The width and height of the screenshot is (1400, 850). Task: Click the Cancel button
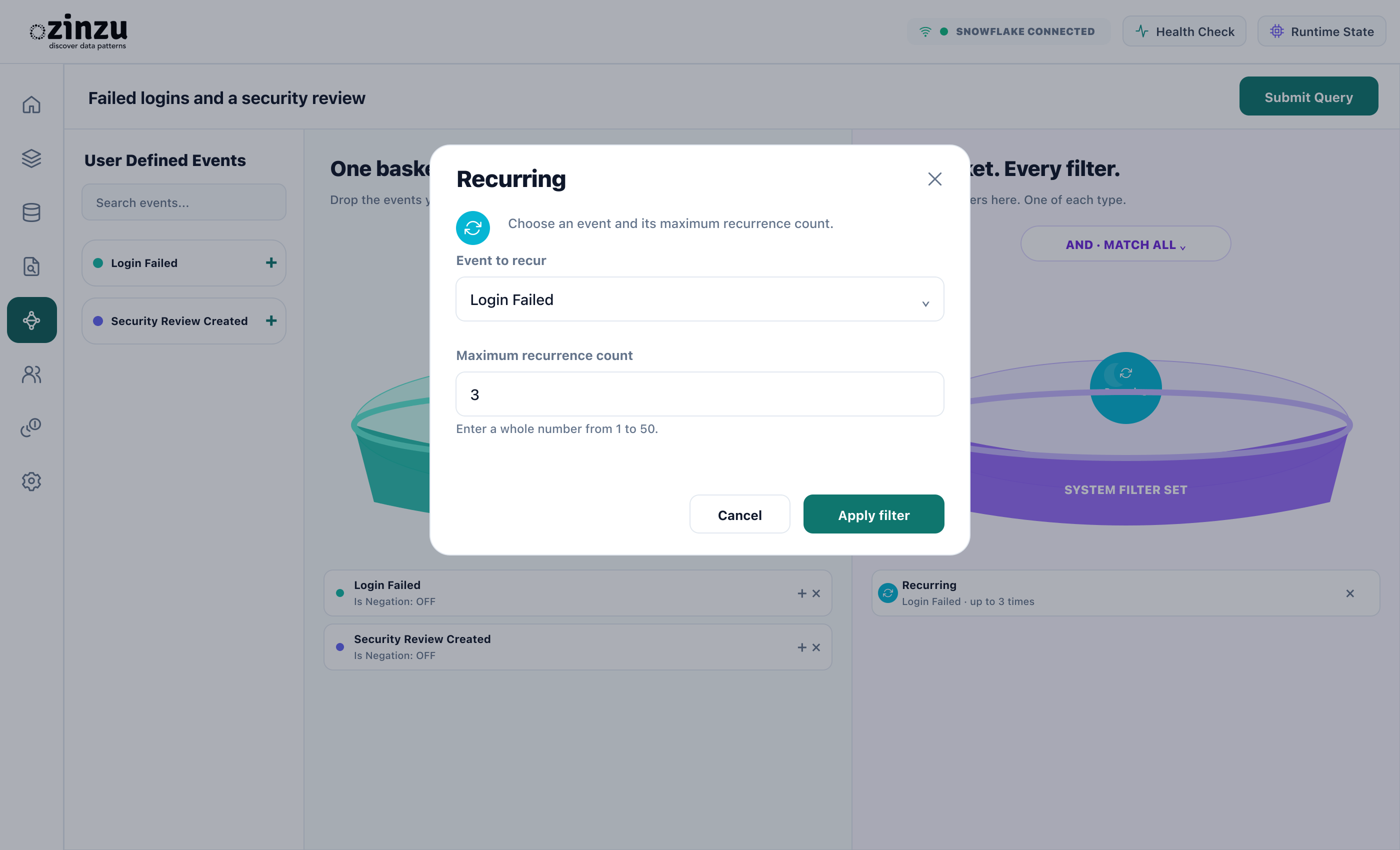[x=740, y=514]
